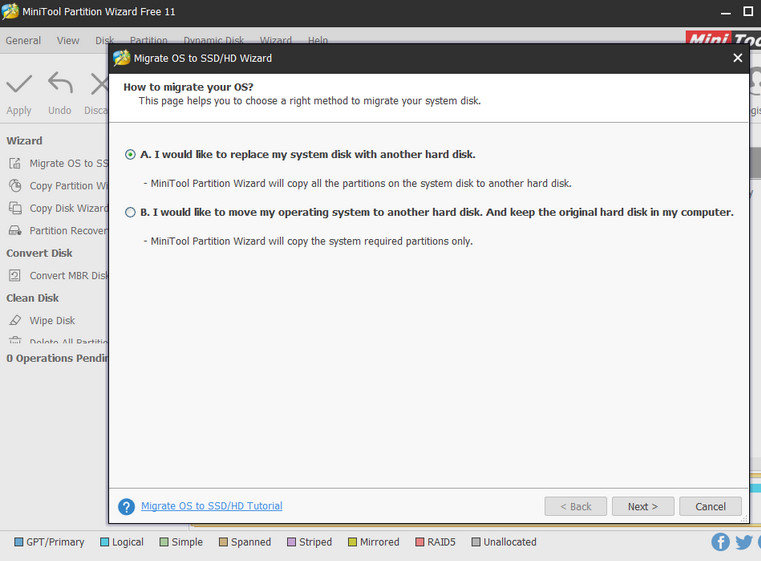This screenshot has height=561, width=761.
Task: Open the Twitter icon in status bar
Action: pos(744,542)
